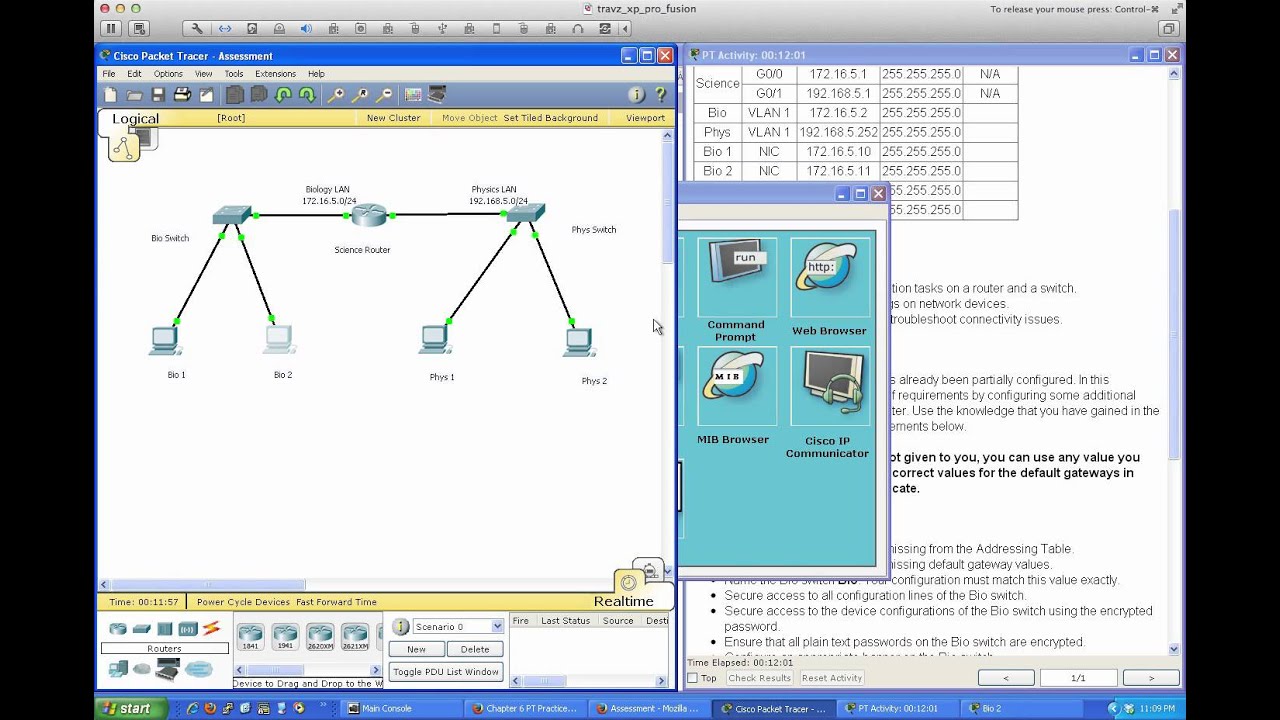1280x720 pixels.
Task: Open the View menu
Action: [203, 74]
